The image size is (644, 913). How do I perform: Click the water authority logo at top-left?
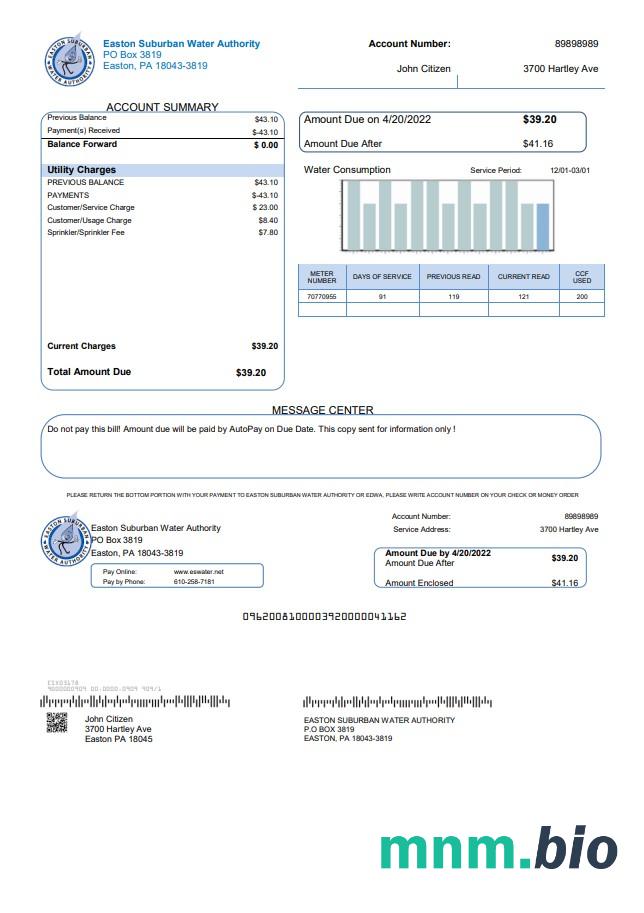click(72, 61)
